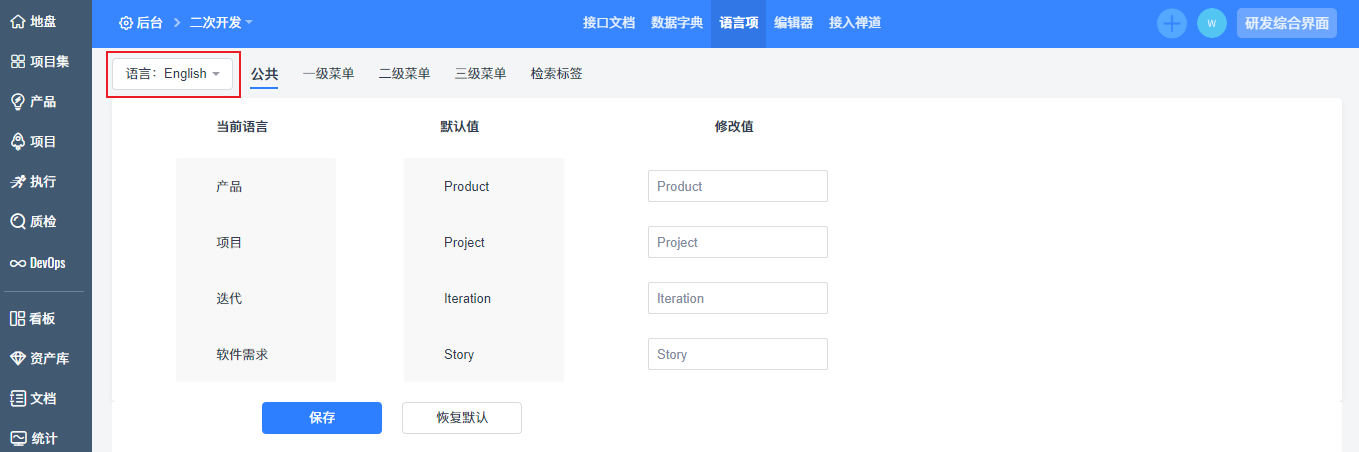The height and width of the screenshot is (452, 1359).
Task: Switch to the 一级菜单 tab
Action: (328, 74)
